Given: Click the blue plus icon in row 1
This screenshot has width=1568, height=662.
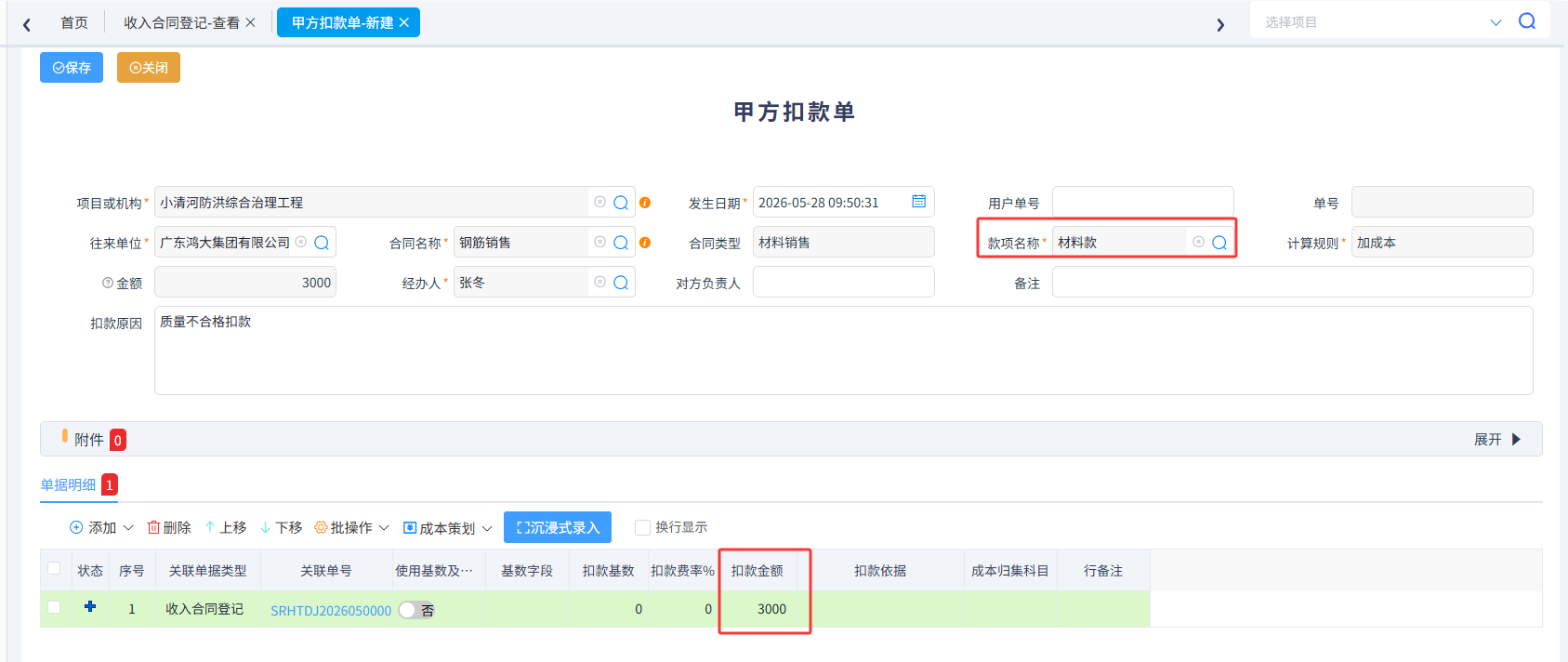Looking at the screenshot, I should (x=90, y=606).
